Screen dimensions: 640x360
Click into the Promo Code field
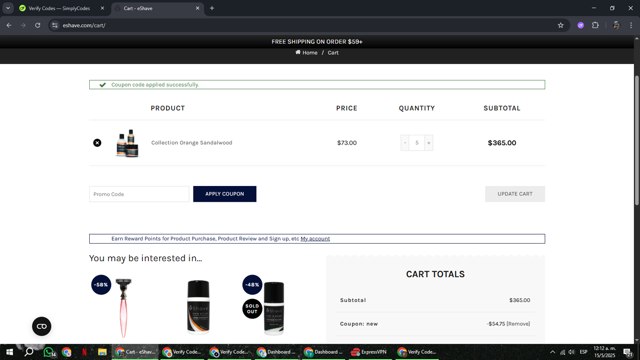[x=139, y=194]
